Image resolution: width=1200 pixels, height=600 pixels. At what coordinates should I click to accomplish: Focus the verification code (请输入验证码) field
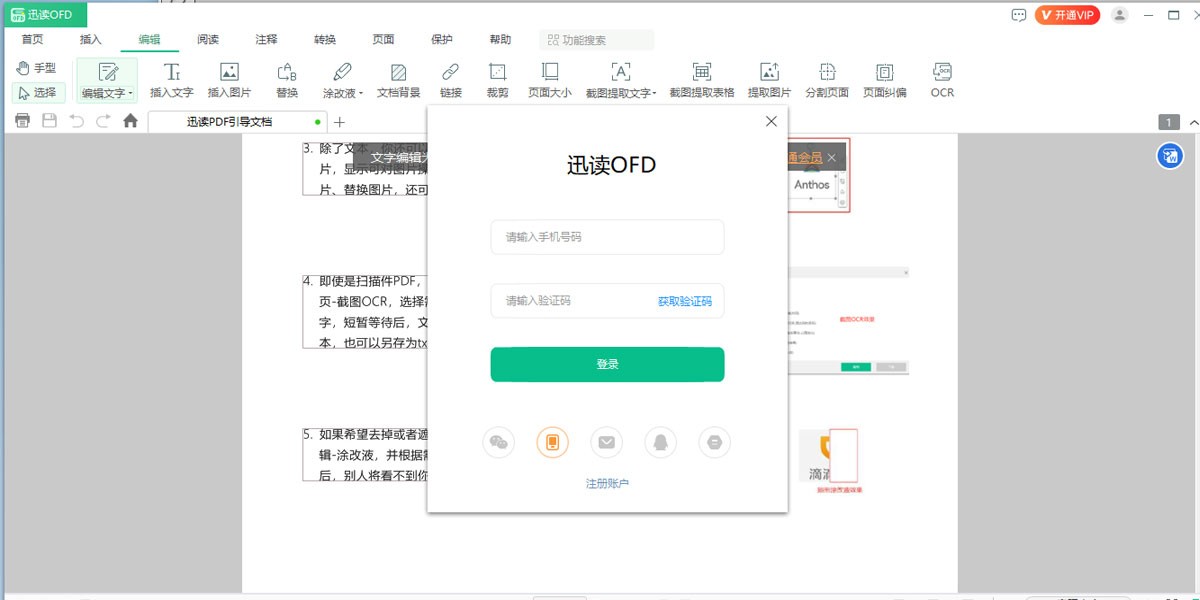click(607, 300)
